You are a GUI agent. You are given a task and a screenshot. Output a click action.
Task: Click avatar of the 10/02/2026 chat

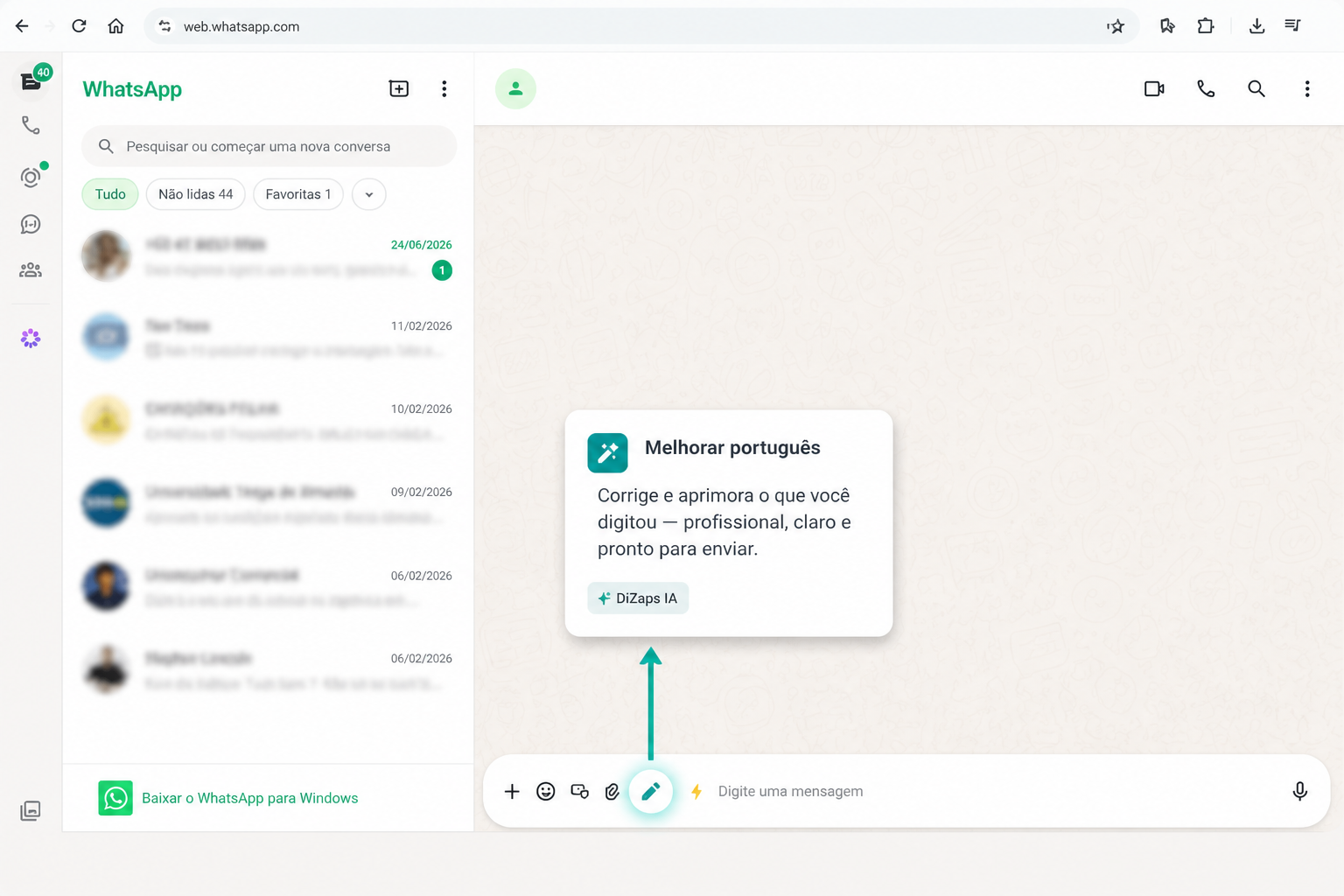click(106, 420)
